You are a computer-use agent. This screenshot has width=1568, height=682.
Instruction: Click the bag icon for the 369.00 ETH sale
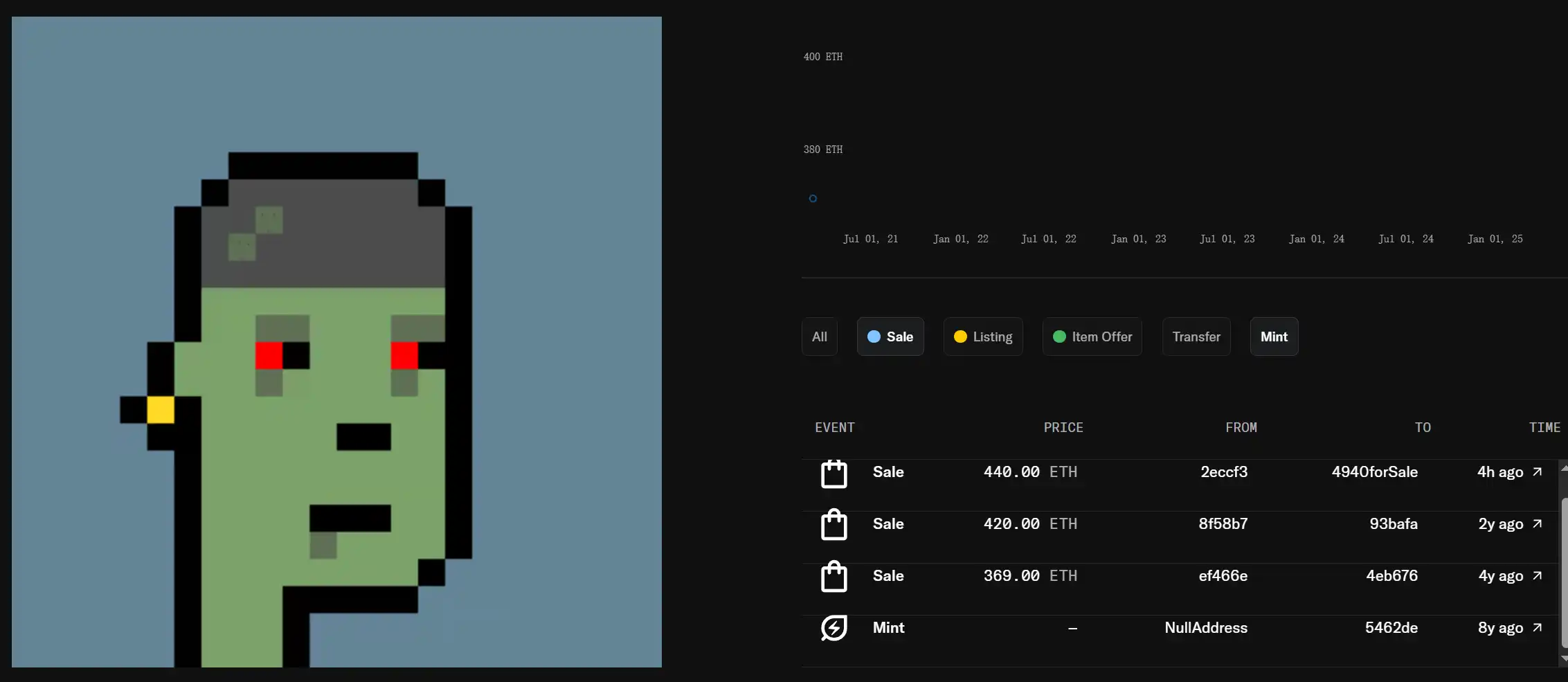tap(834, 577)
